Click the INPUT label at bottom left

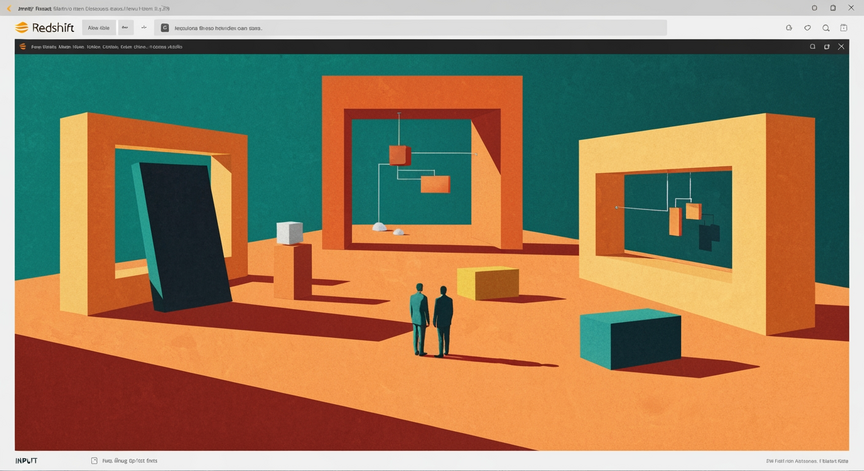pos(26,461)
